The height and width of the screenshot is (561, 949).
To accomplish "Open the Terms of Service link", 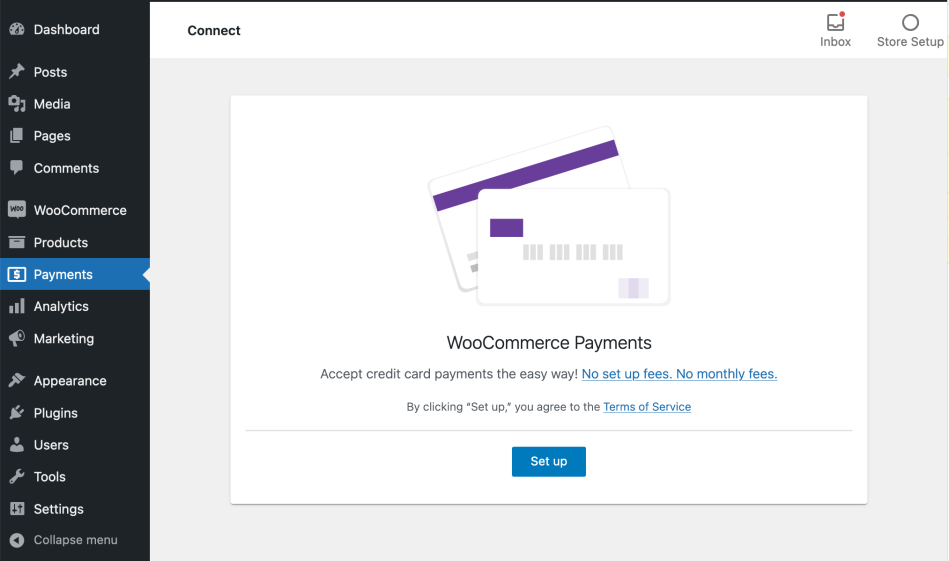I will pos(647,407).
